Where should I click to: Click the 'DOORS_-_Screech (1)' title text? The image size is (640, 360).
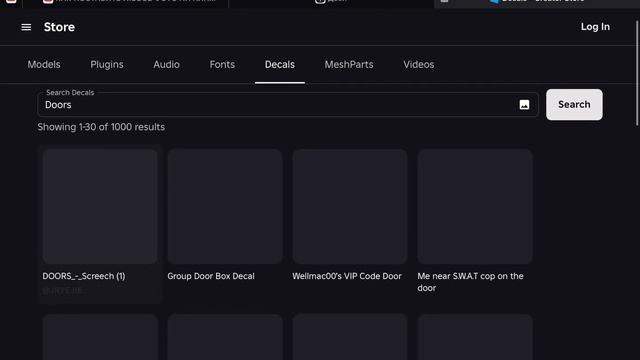click(84, 276)
